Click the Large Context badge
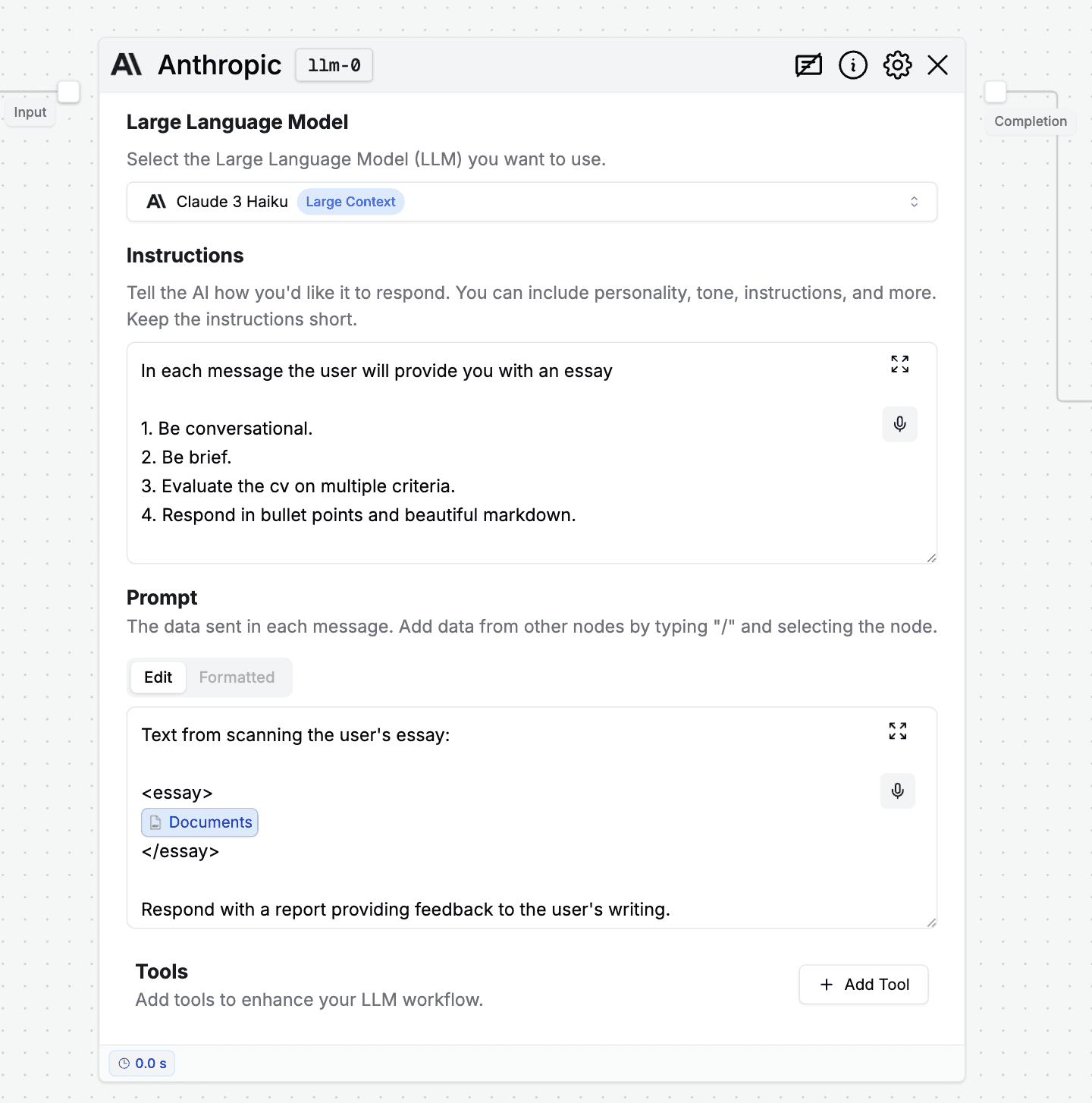The height and width of the screenshot is (1103, 1092). pyautogui.click(x=350, y=202)
